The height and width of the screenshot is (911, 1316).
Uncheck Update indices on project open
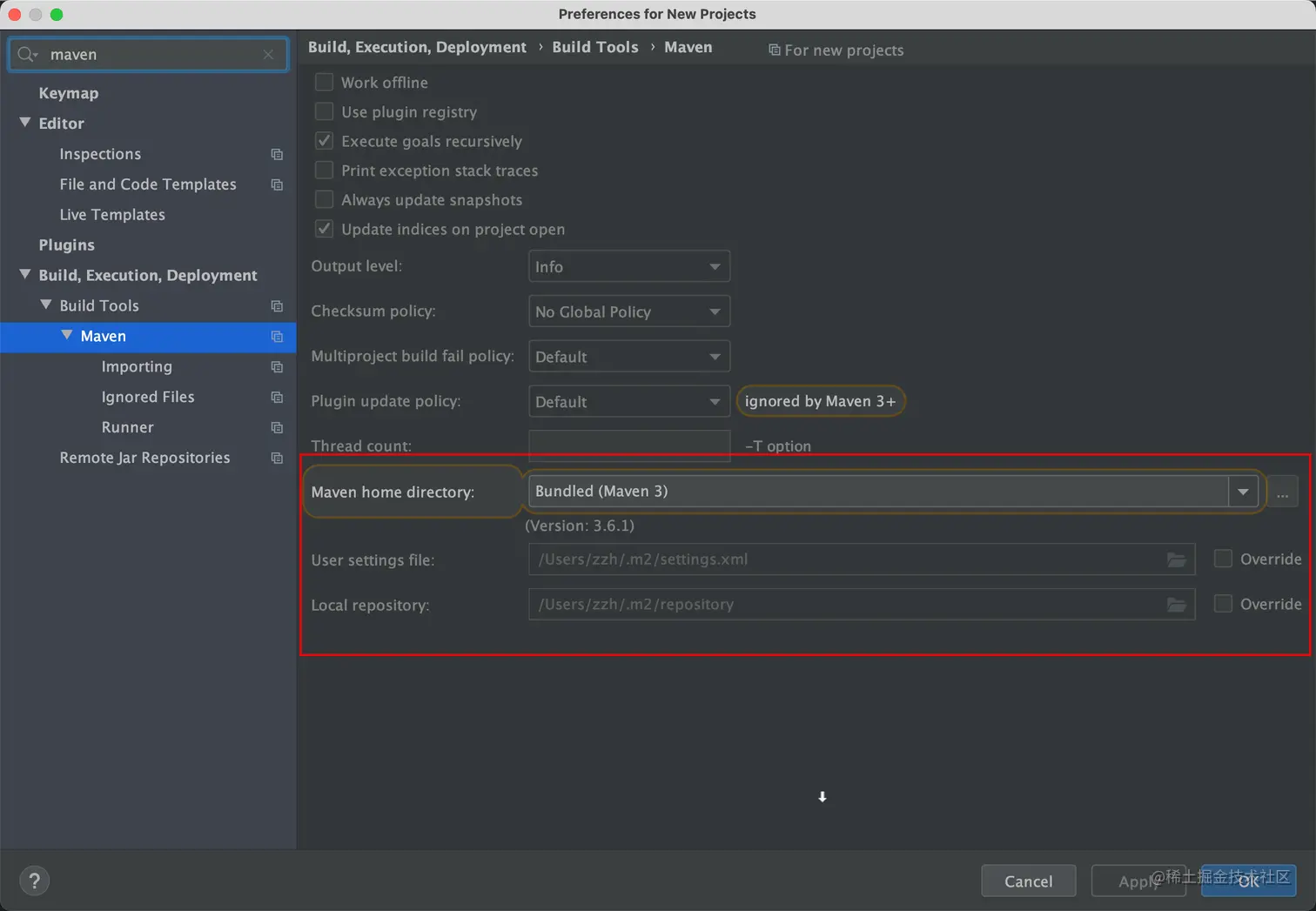tap(324, 229)
